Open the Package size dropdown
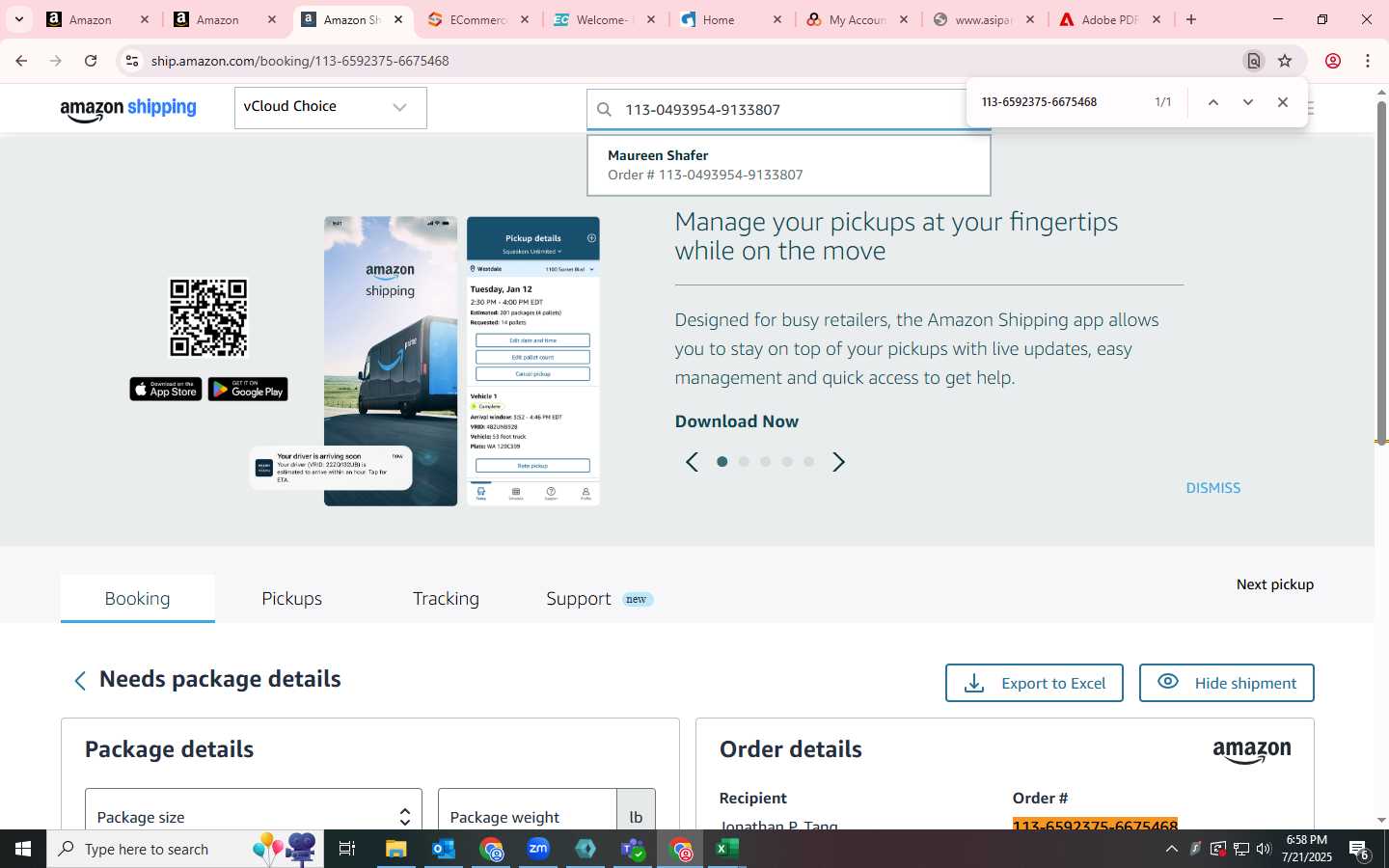 tap(254, 810)
